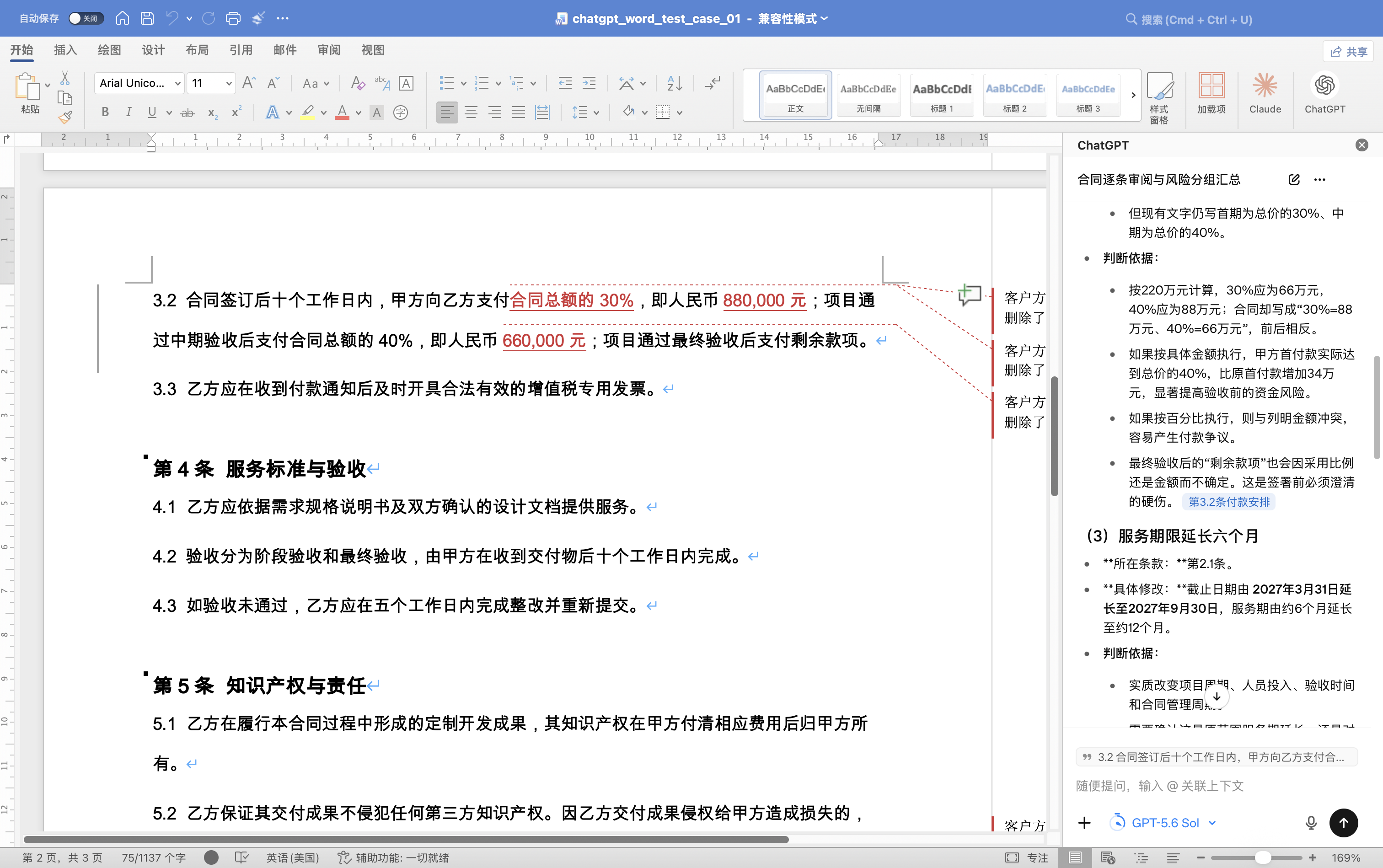Screen dimensions: 1383x868
Task: Open the 插入 ribbon tab
Action: click(65, 50)
